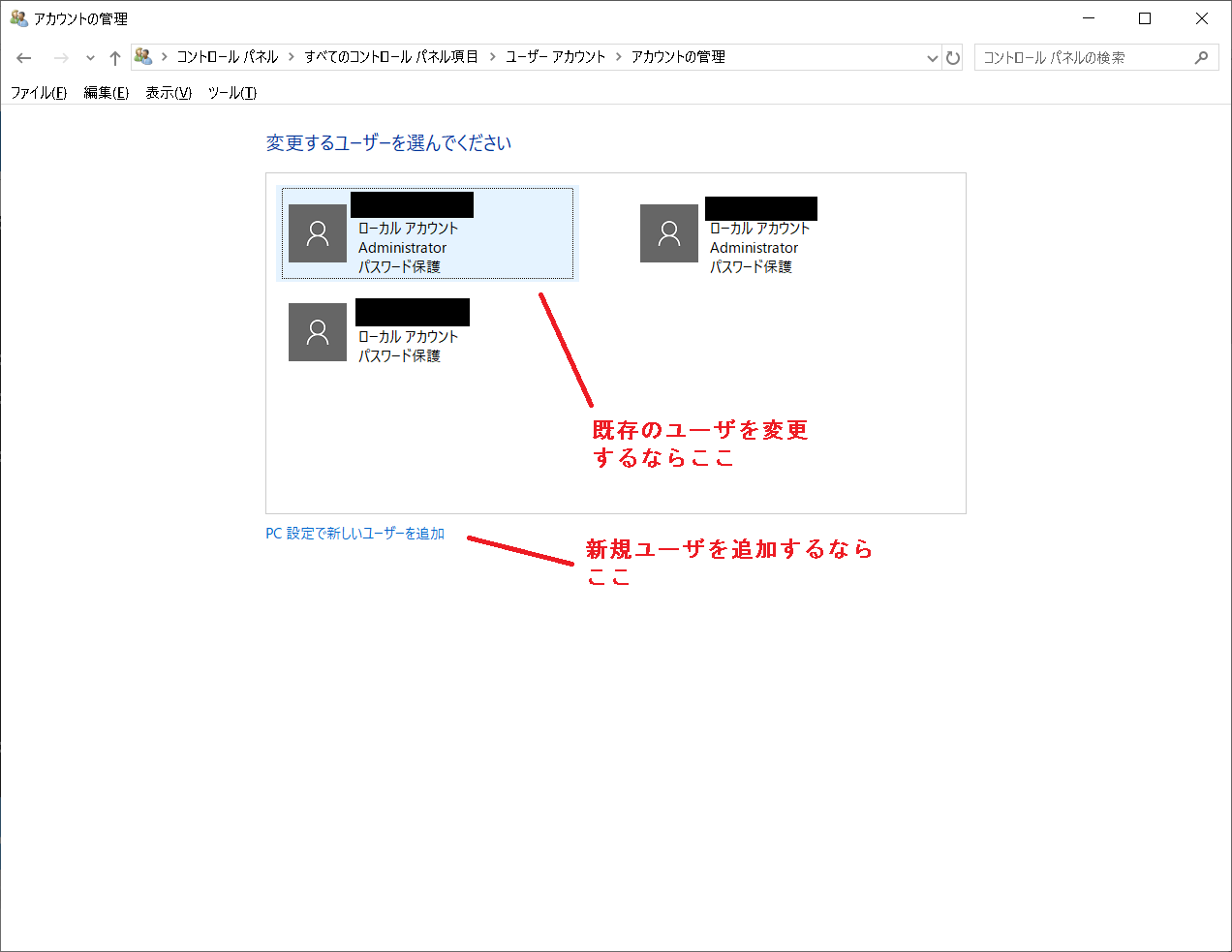Click the window title bar accounts icon
1232x952 pixels.
(17, 17)
